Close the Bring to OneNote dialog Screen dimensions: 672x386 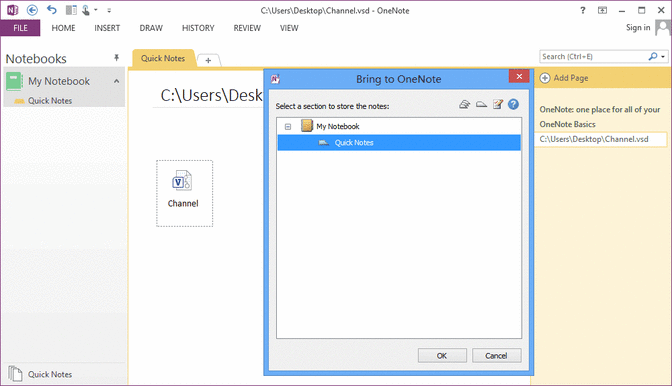519,76
